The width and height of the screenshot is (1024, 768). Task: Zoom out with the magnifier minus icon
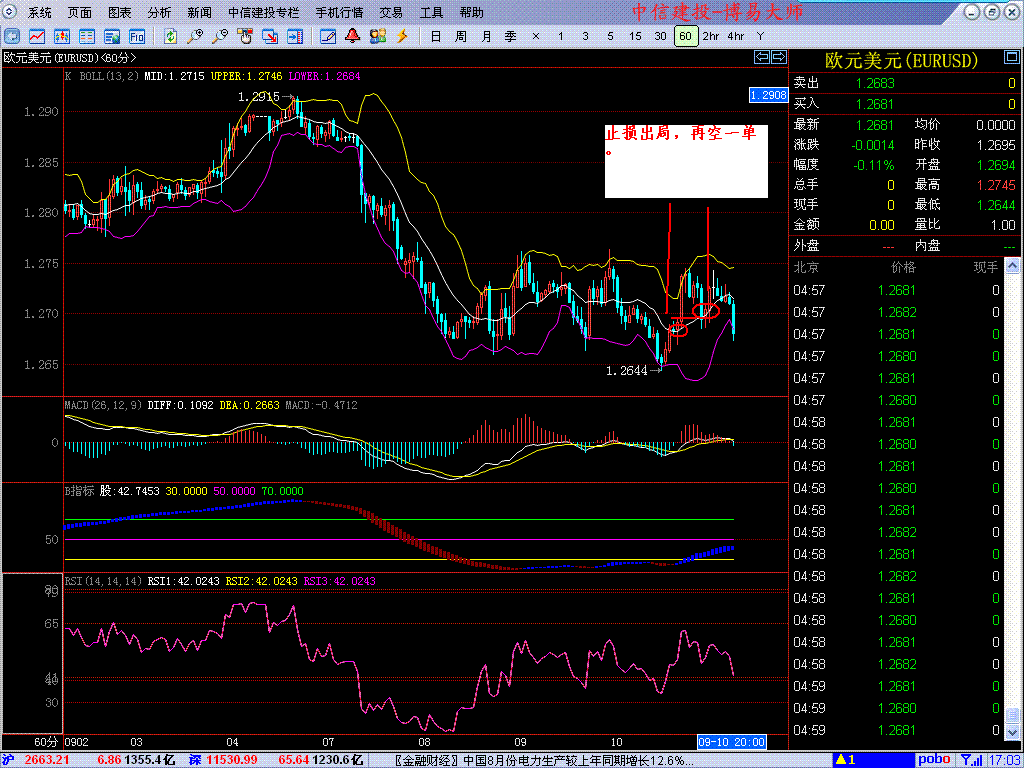point(220,36)
